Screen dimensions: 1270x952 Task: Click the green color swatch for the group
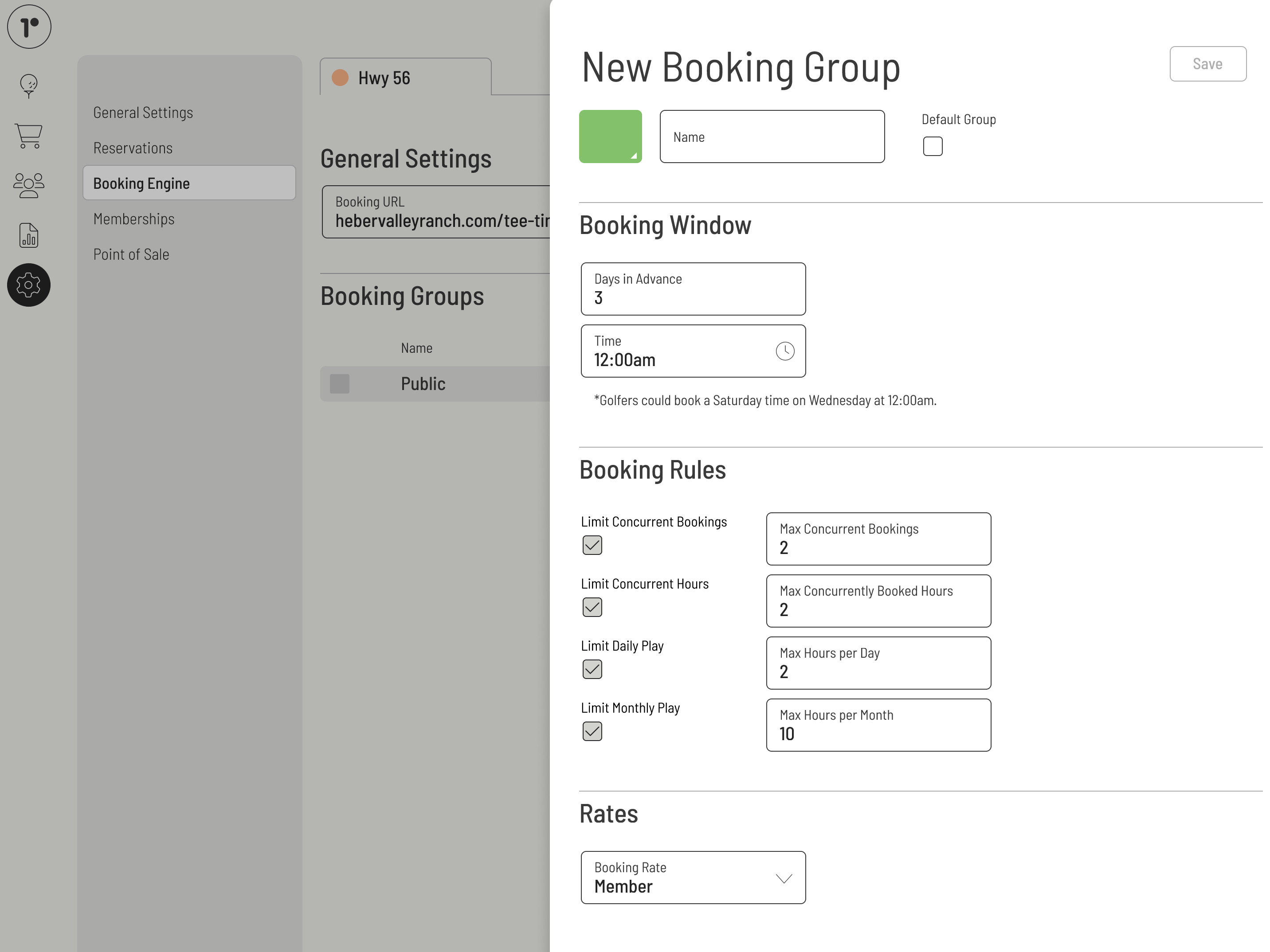610,136
